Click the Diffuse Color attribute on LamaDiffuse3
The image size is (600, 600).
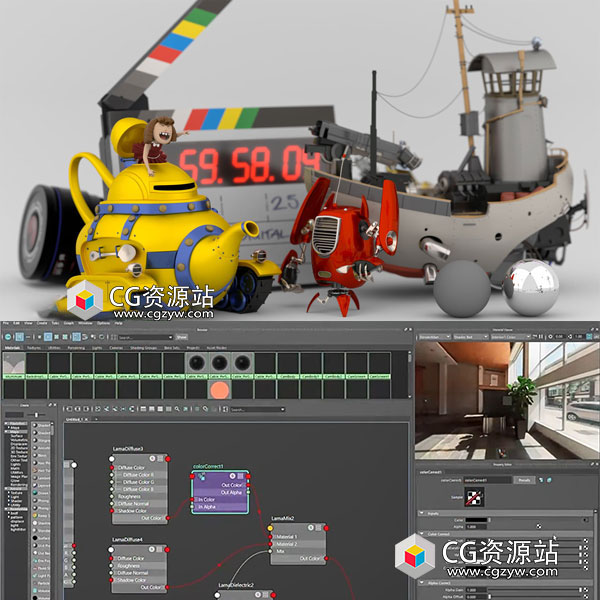click(x=131, y=468)
